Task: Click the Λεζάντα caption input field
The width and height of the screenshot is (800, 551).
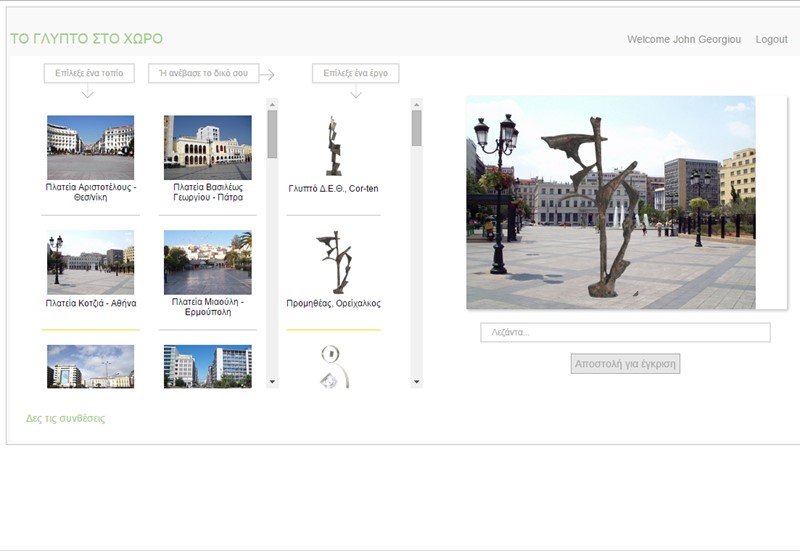Action: click(625, 332)
